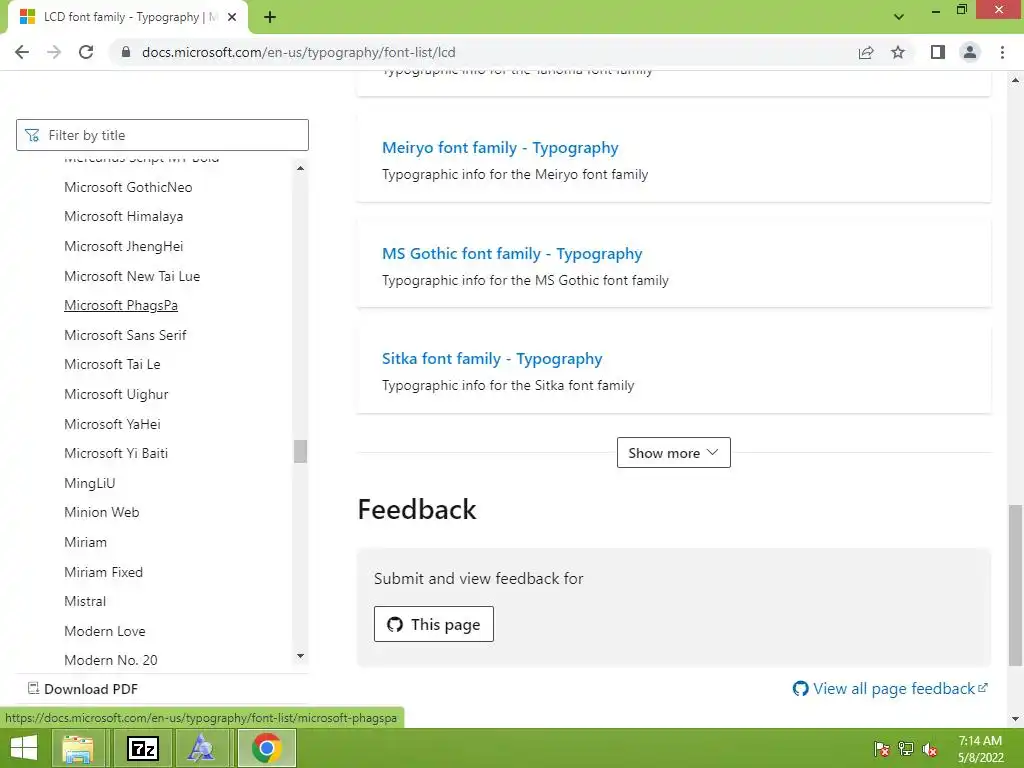View site security lock info
1024x768 pixels.
(x=126, y=52)
